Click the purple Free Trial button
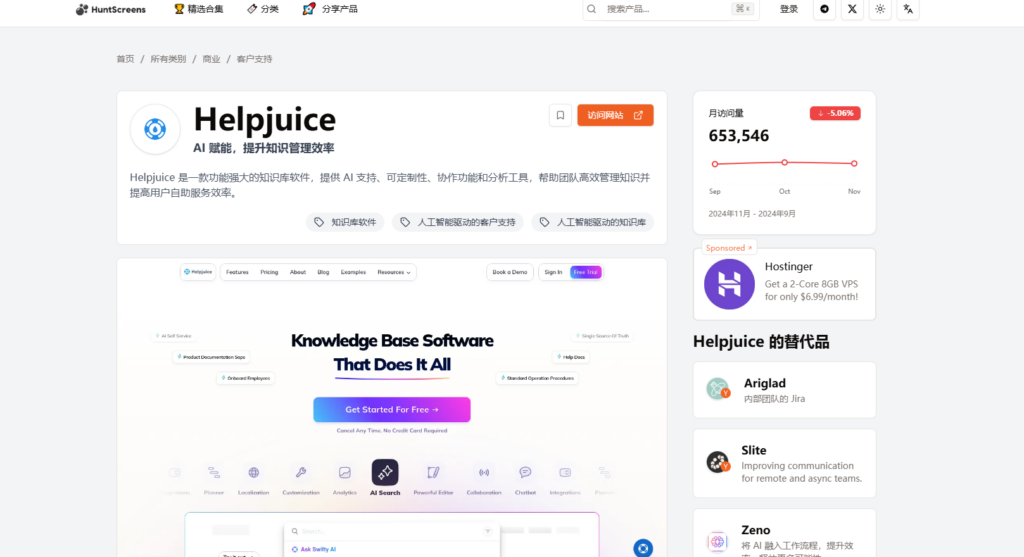 586,272
